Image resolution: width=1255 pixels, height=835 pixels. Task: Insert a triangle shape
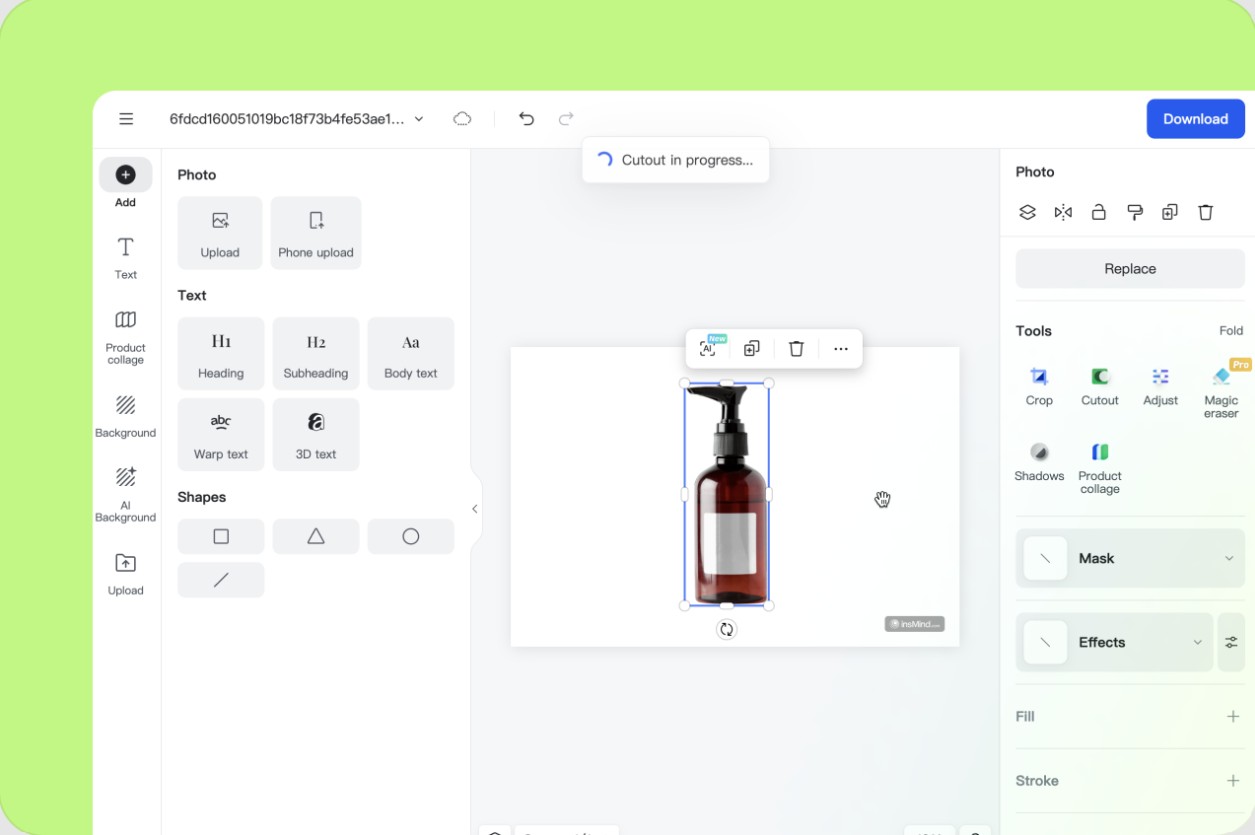(x=316, y=536)
